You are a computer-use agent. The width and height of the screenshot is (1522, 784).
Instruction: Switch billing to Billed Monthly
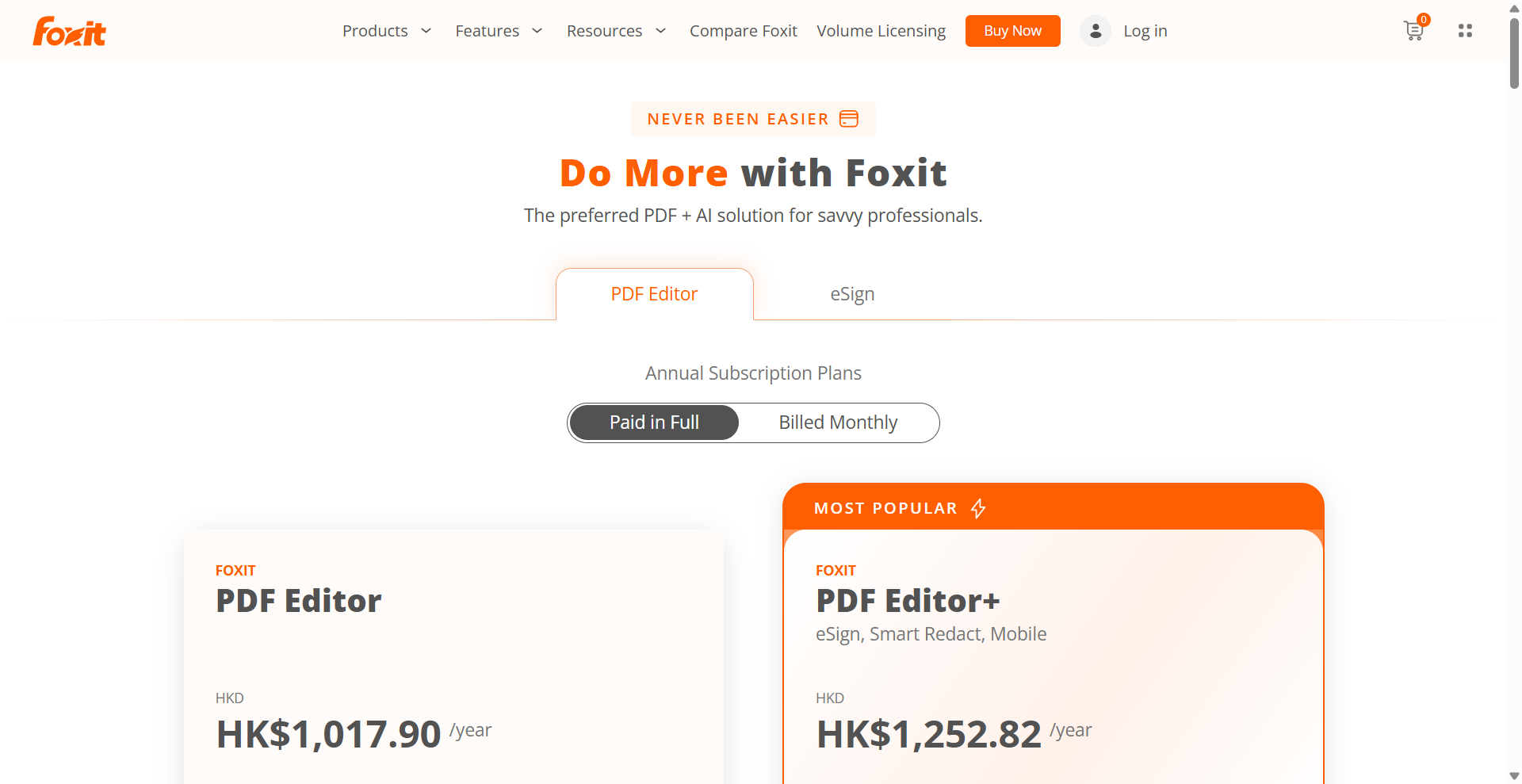[838, 423]
